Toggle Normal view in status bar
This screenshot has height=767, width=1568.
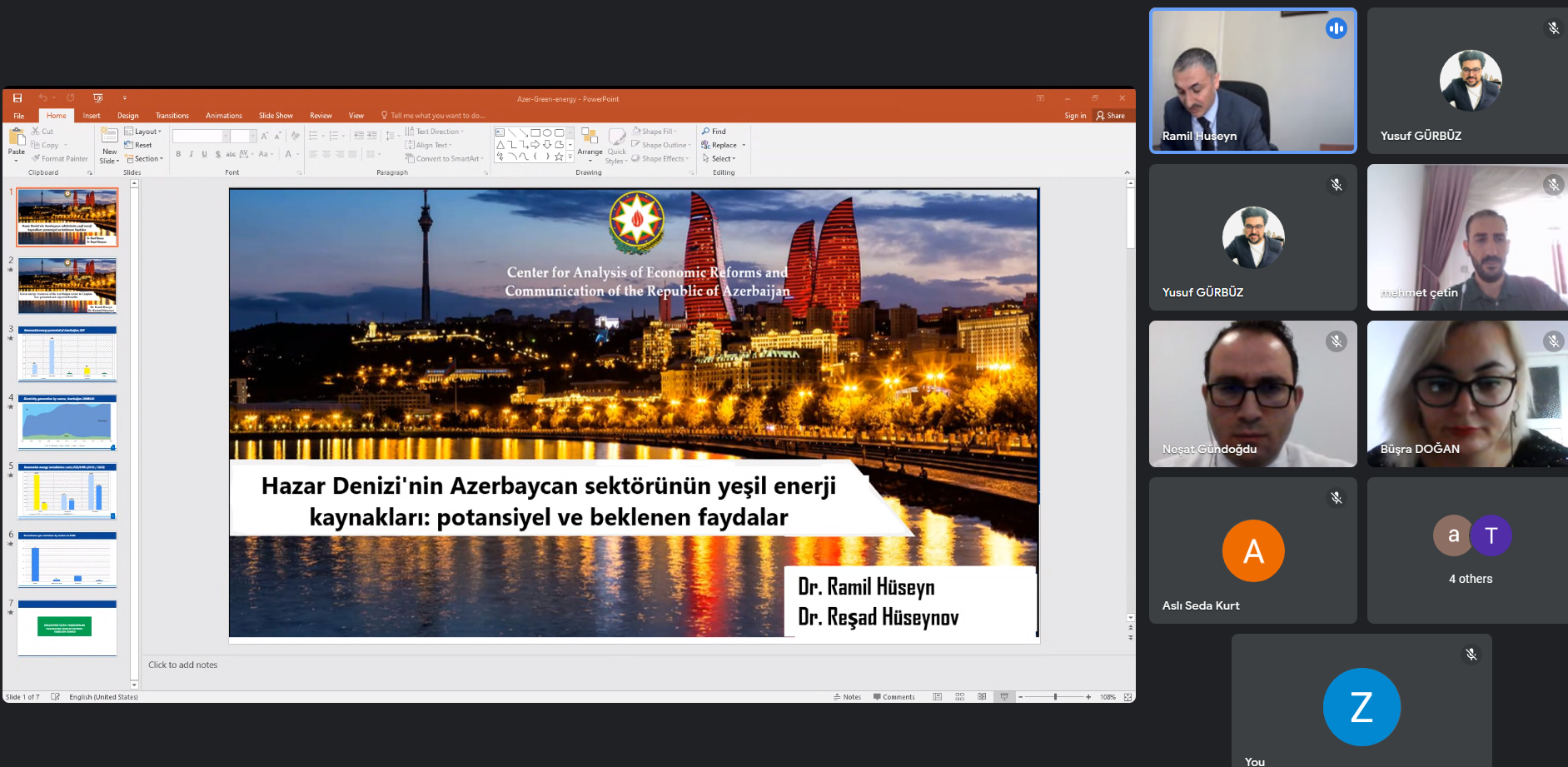coord(938,697)
